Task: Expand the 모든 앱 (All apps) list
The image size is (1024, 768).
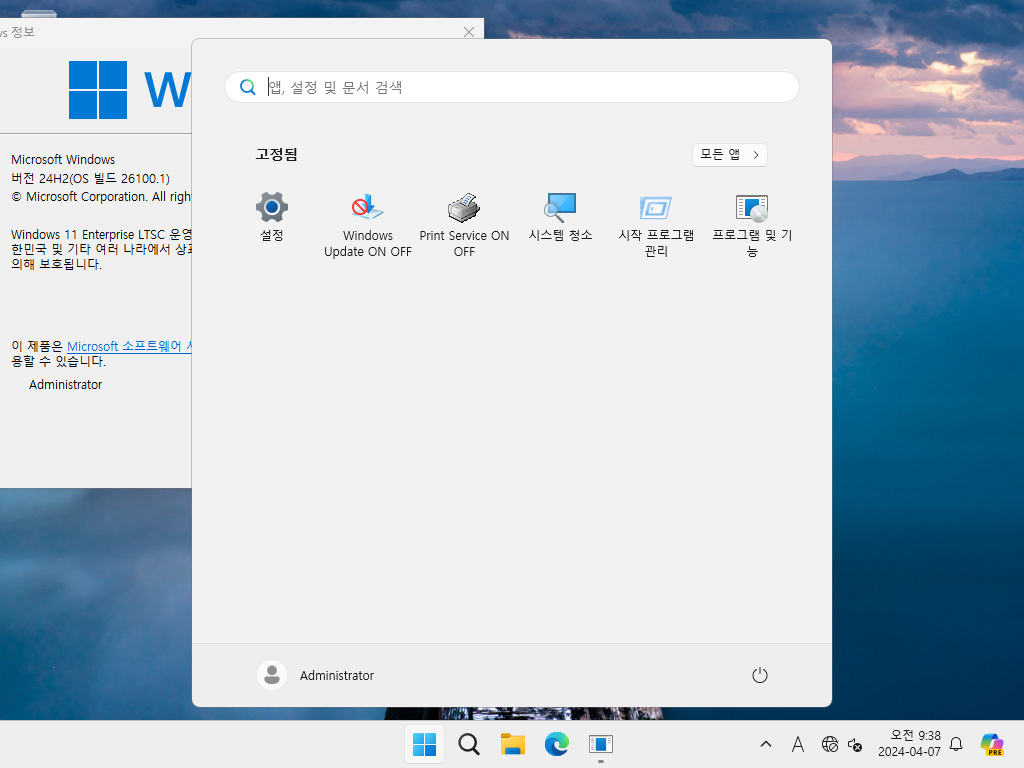Action: 729,155
